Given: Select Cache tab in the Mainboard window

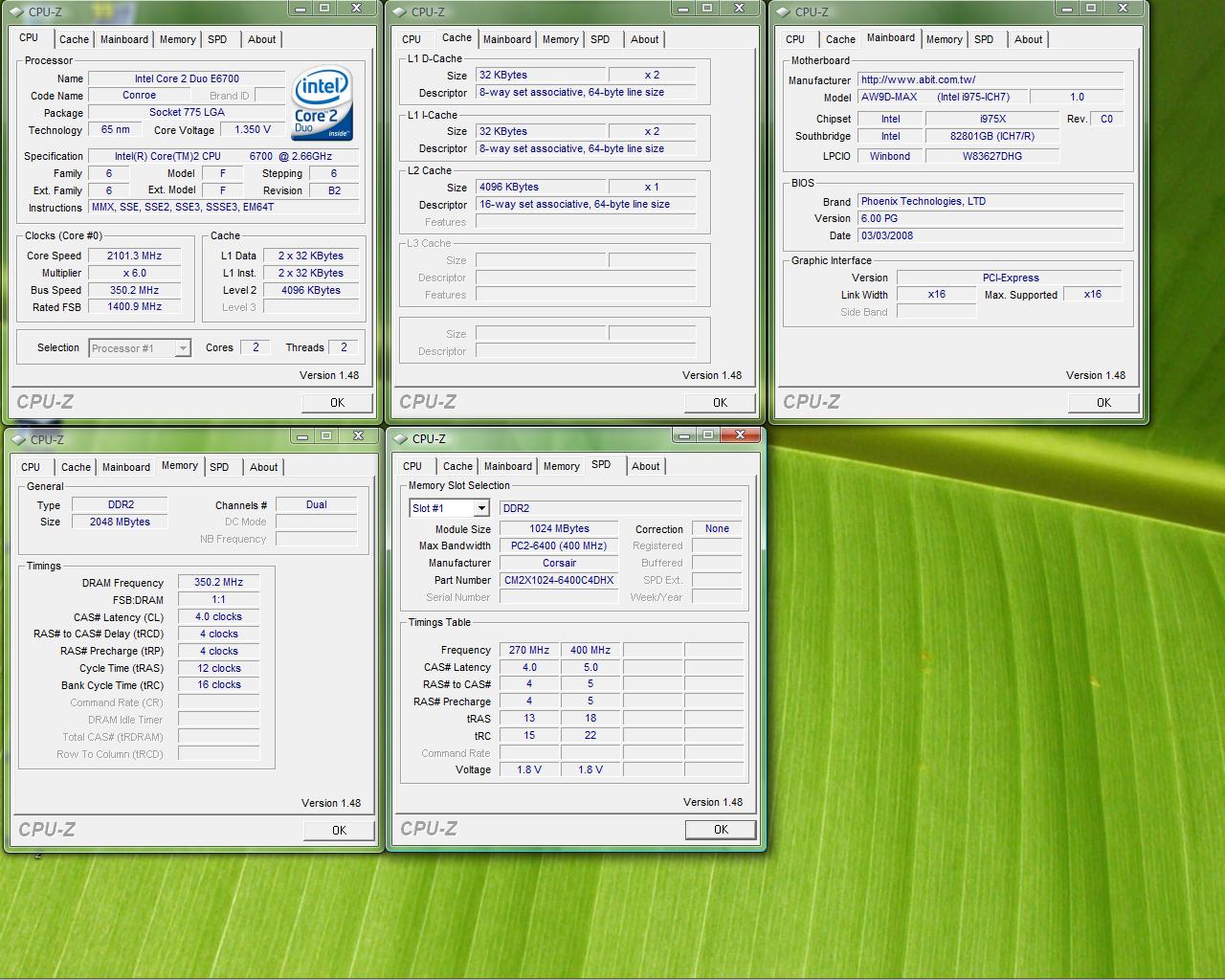Looking at the screenshot, I should point(840,39).
